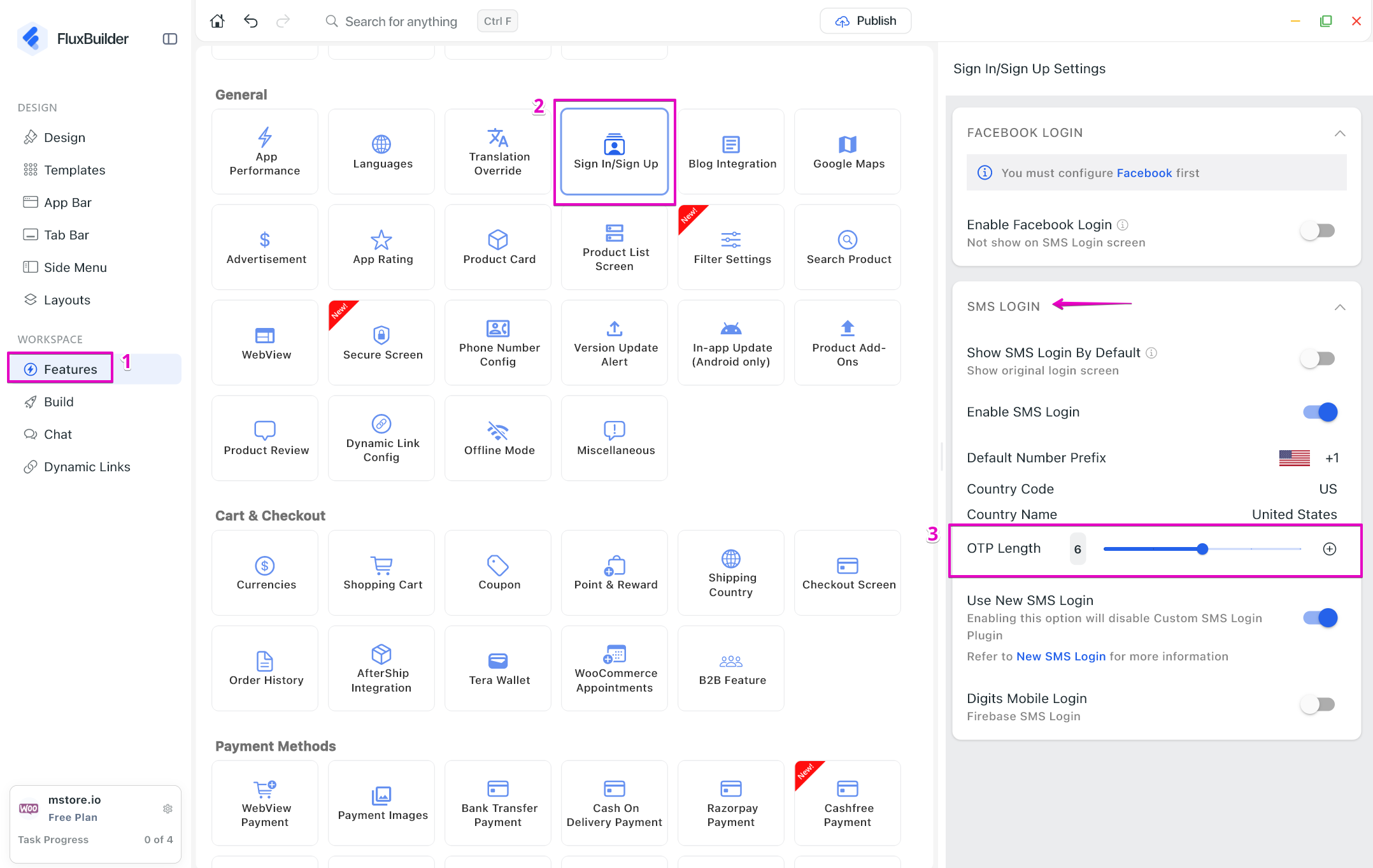Enable Digits Mobile Login switch
The height and width of the screenshot is (868, 1373).
[x=1318, y=704]
